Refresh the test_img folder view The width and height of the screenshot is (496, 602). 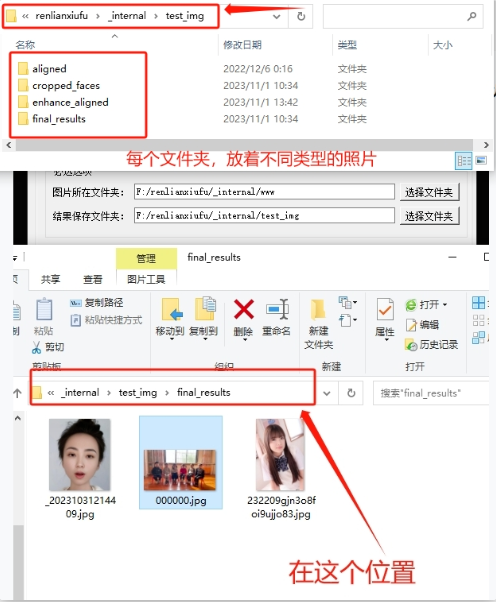pyautogui.click(x=301, y=16)
